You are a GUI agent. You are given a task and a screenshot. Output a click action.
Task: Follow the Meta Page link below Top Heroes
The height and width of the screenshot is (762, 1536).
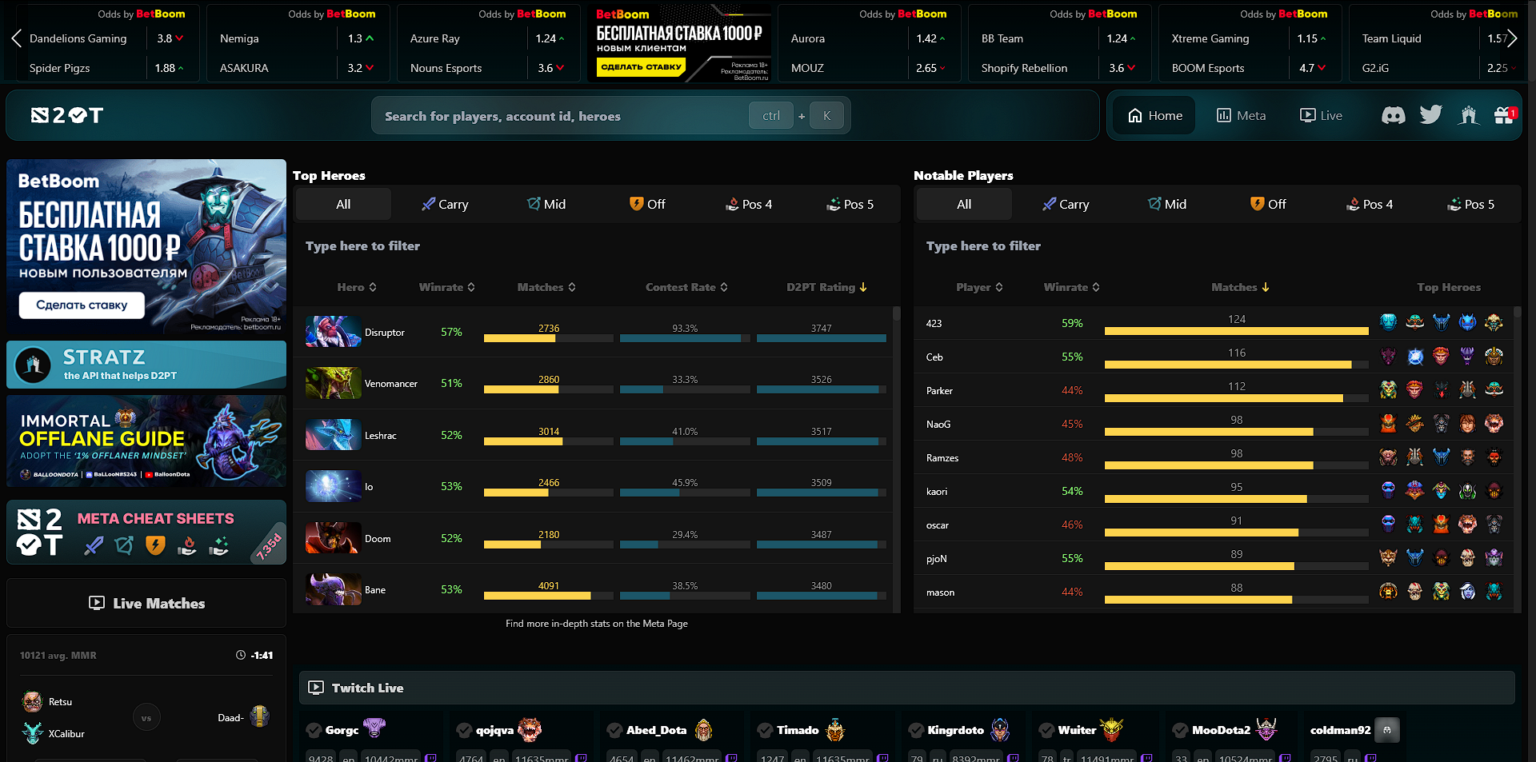tap(596, 623)
